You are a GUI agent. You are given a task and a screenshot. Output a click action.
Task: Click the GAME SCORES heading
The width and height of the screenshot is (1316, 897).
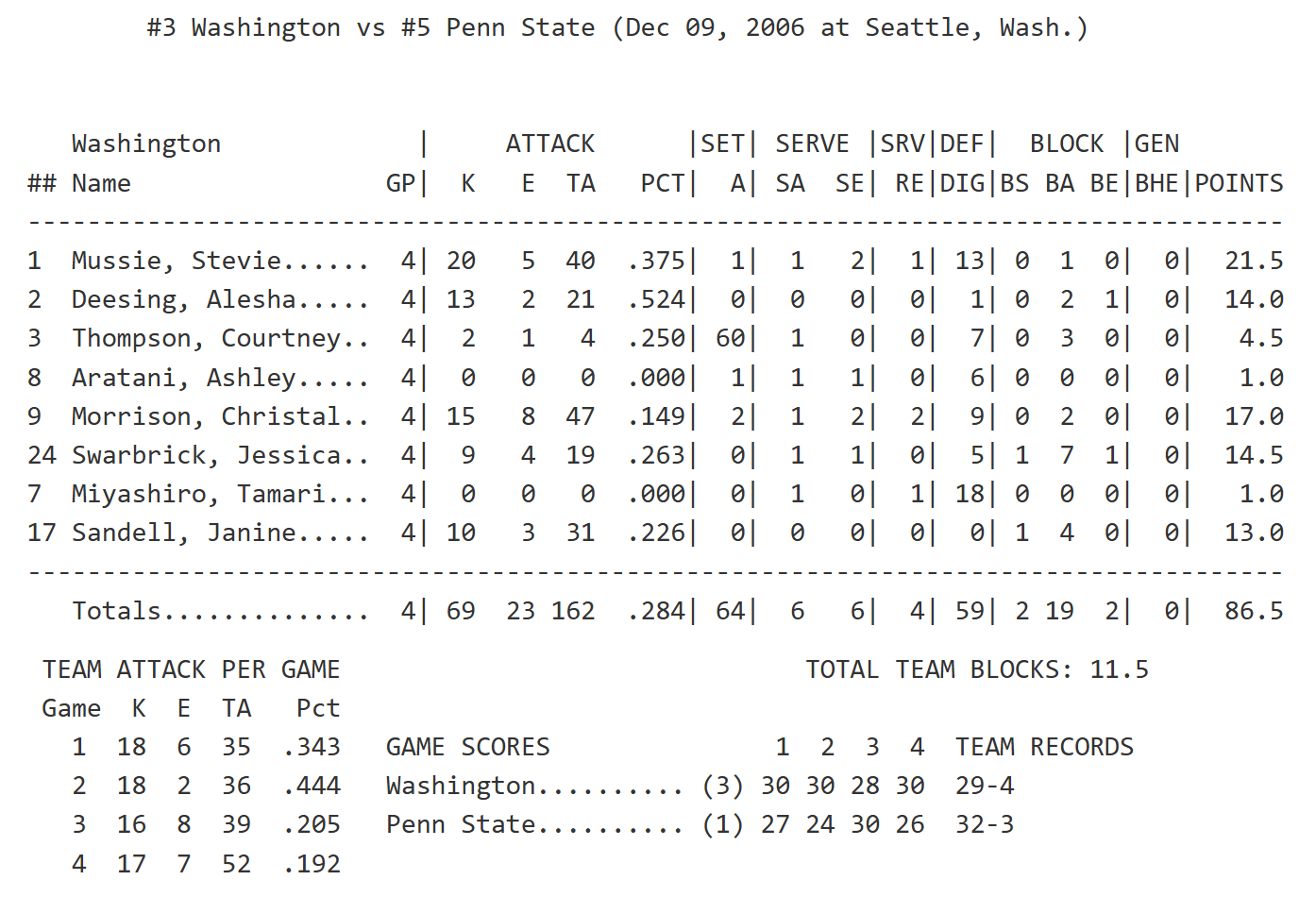click(467, 747)
